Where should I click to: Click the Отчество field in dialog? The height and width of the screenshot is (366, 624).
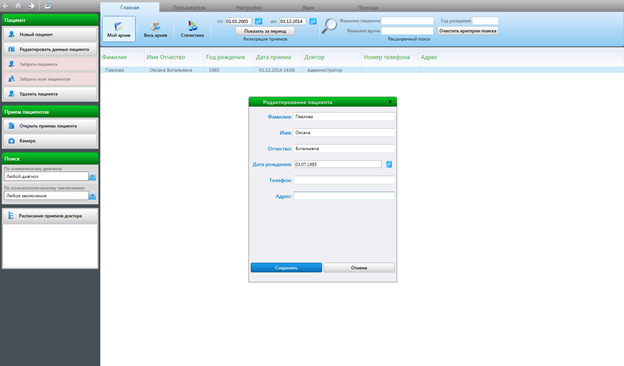(344, 148)
